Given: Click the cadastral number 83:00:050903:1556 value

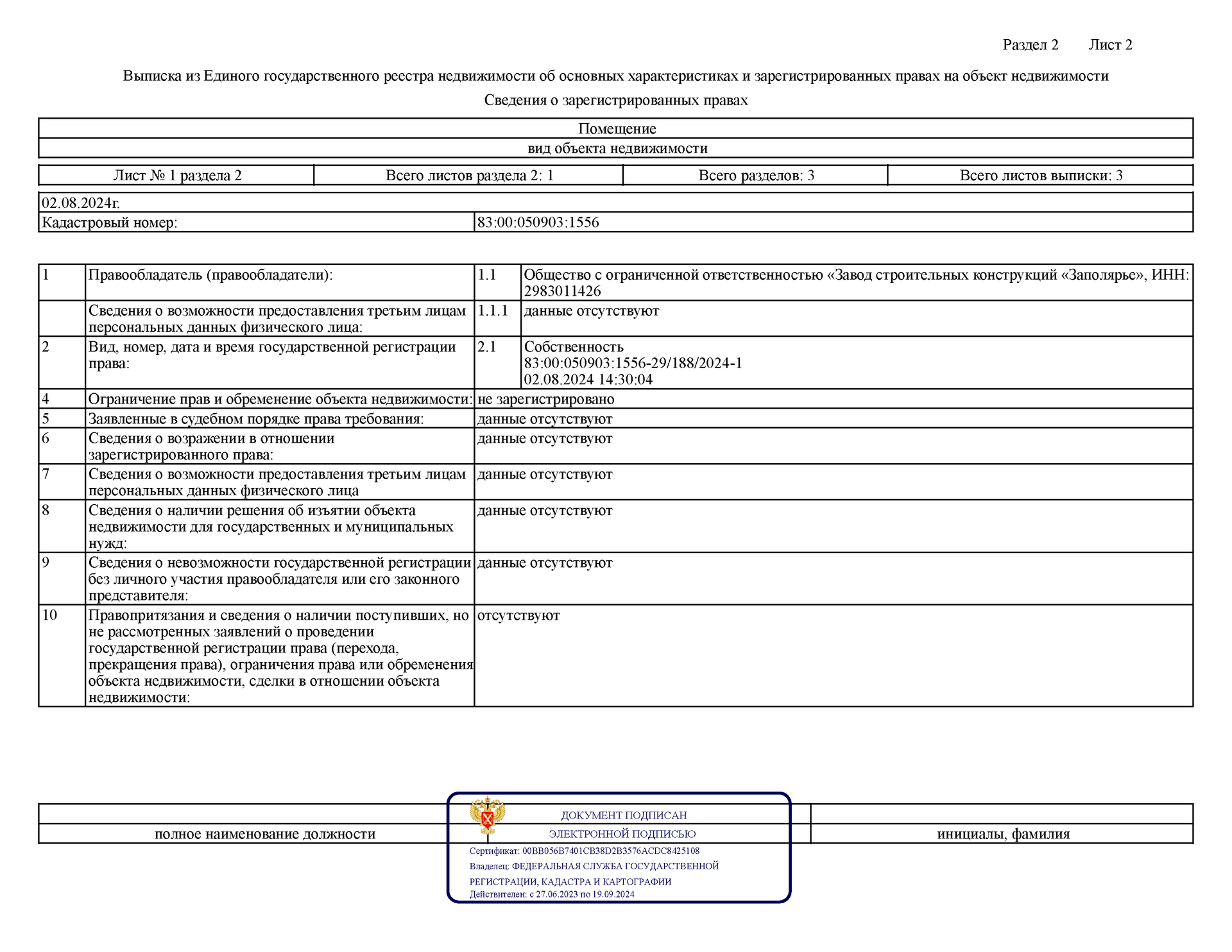Looking at the screenshot, I should click(538, 223).
